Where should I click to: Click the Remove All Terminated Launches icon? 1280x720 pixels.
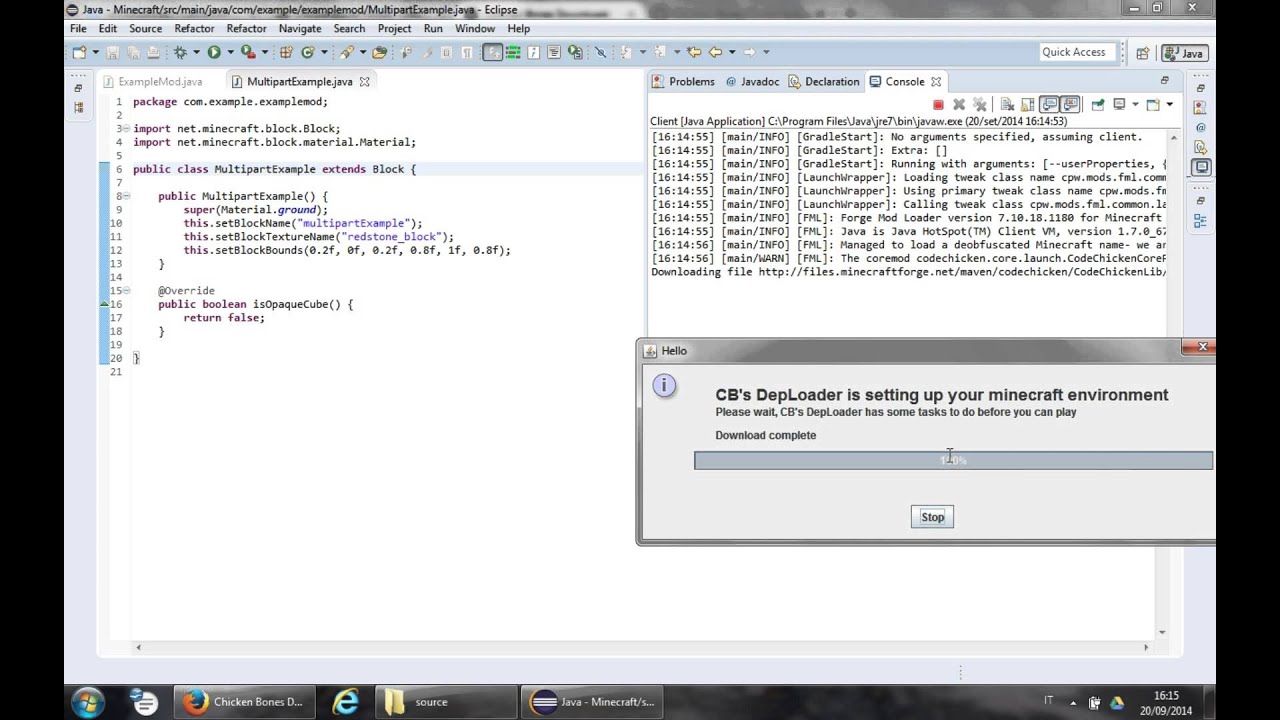[980, 104]
